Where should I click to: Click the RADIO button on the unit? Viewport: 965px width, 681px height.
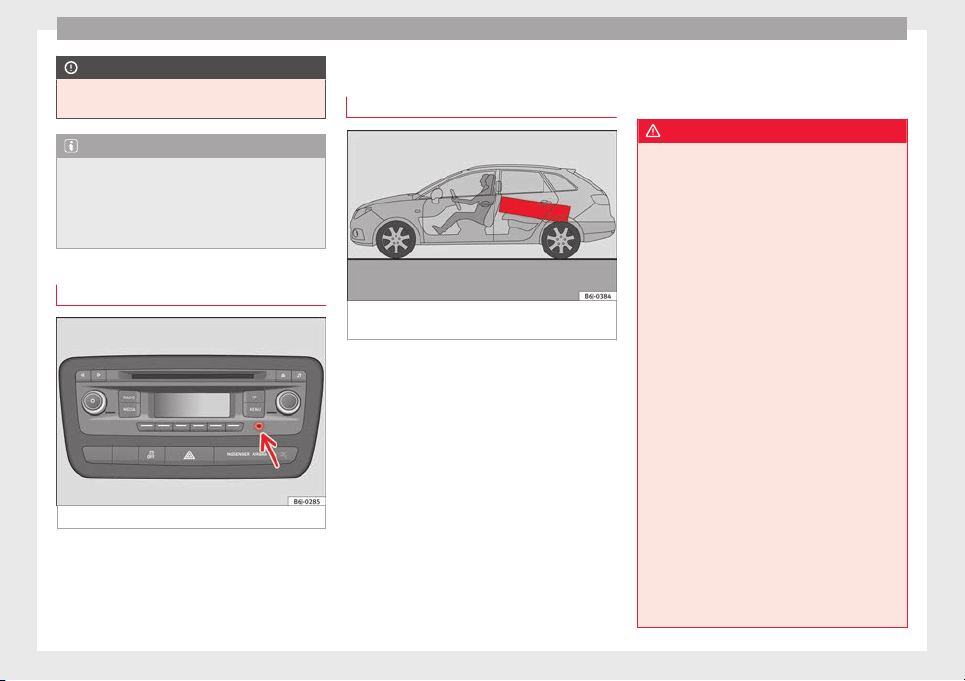pos(129,397)
